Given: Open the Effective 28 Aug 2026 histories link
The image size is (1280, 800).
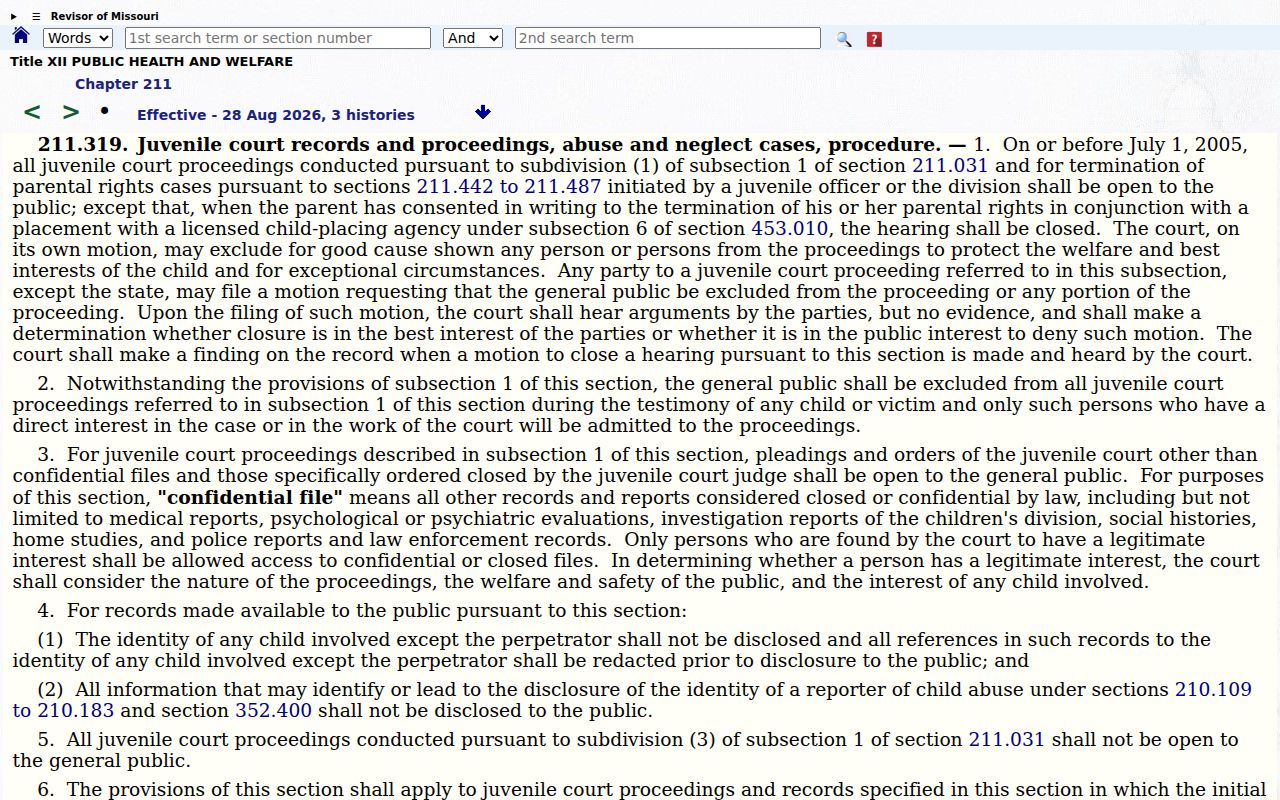Looking at the screenshot, I should click(x=276, y=115).
